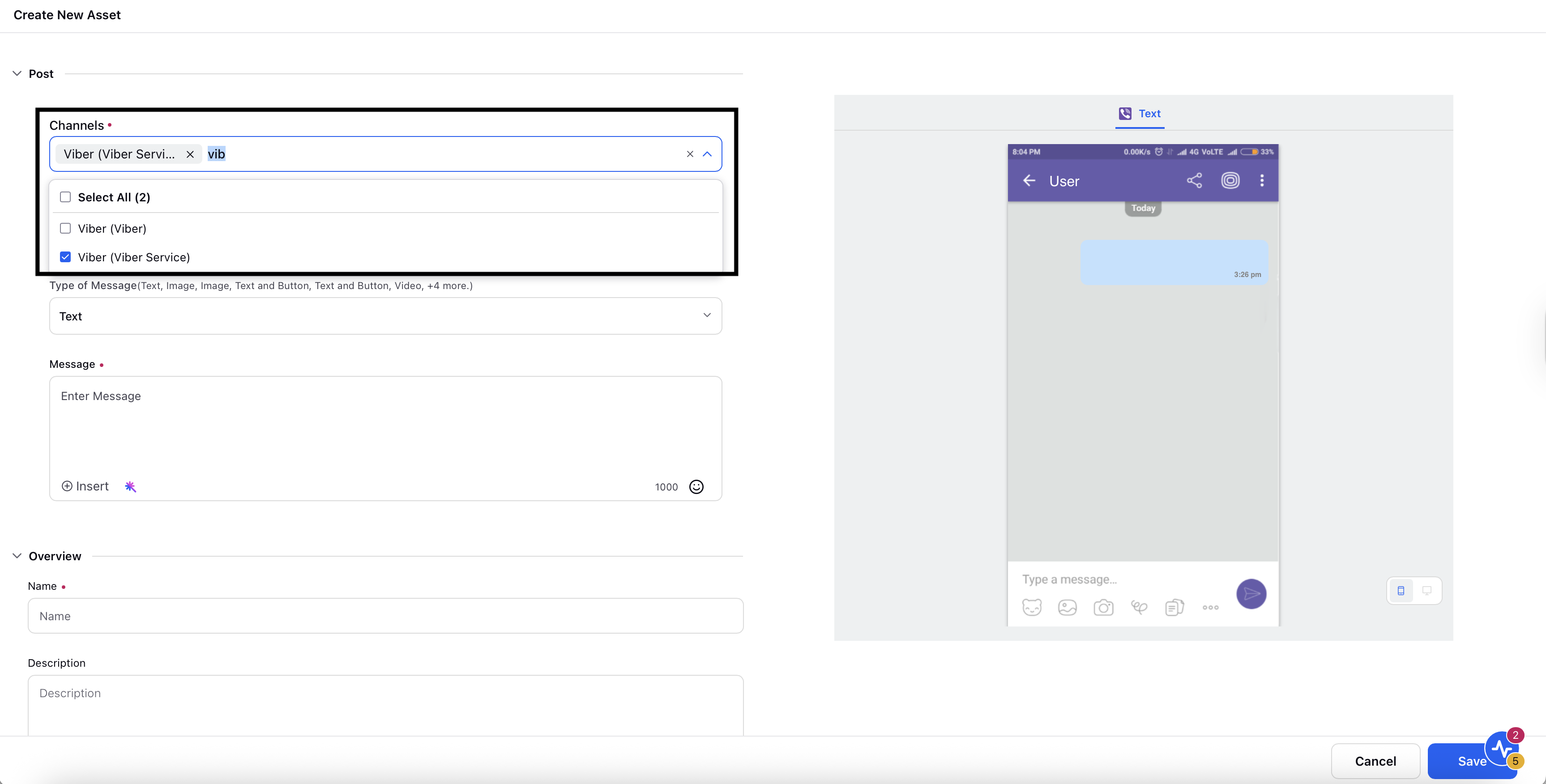Viewport: 1546px width, 784px height.
Task: Collapse the Channels dropdown list
Action: pos(708,154)
